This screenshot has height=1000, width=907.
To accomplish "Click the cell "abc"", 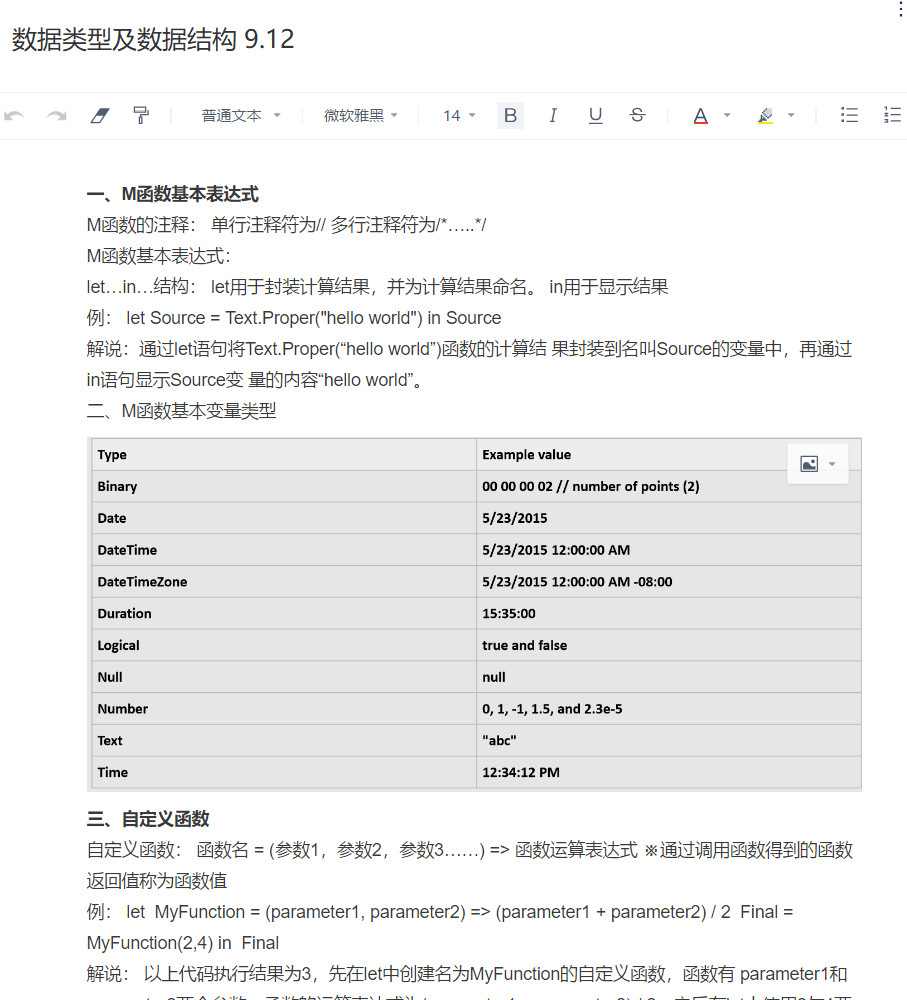I will (668, 740).
